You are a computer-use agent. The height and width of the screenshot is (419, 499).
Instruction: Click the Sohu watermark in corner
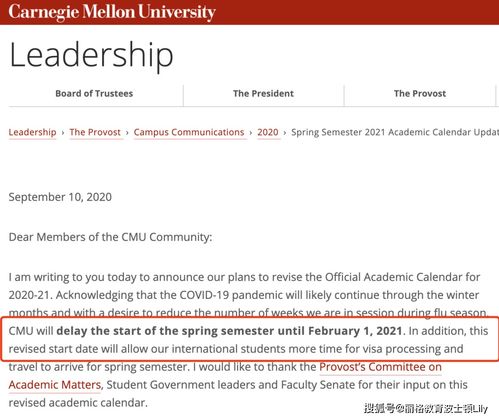[x=426, y=408]
